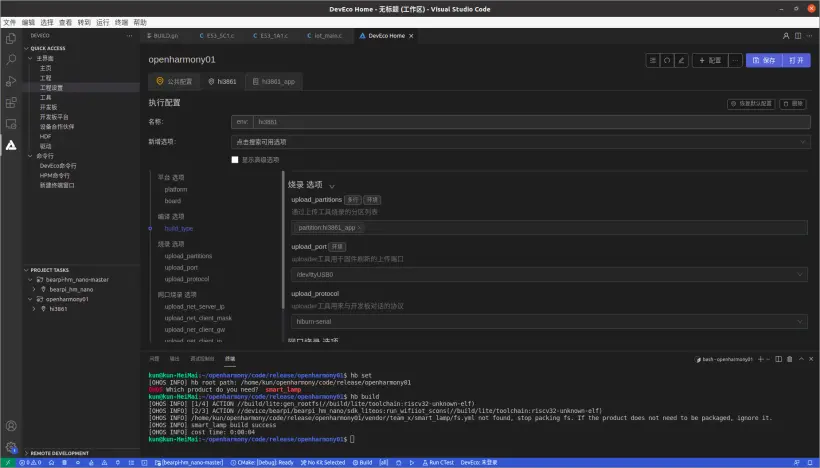Open Run and Debug view
The image size is (820, 468).
coord(11,82)
